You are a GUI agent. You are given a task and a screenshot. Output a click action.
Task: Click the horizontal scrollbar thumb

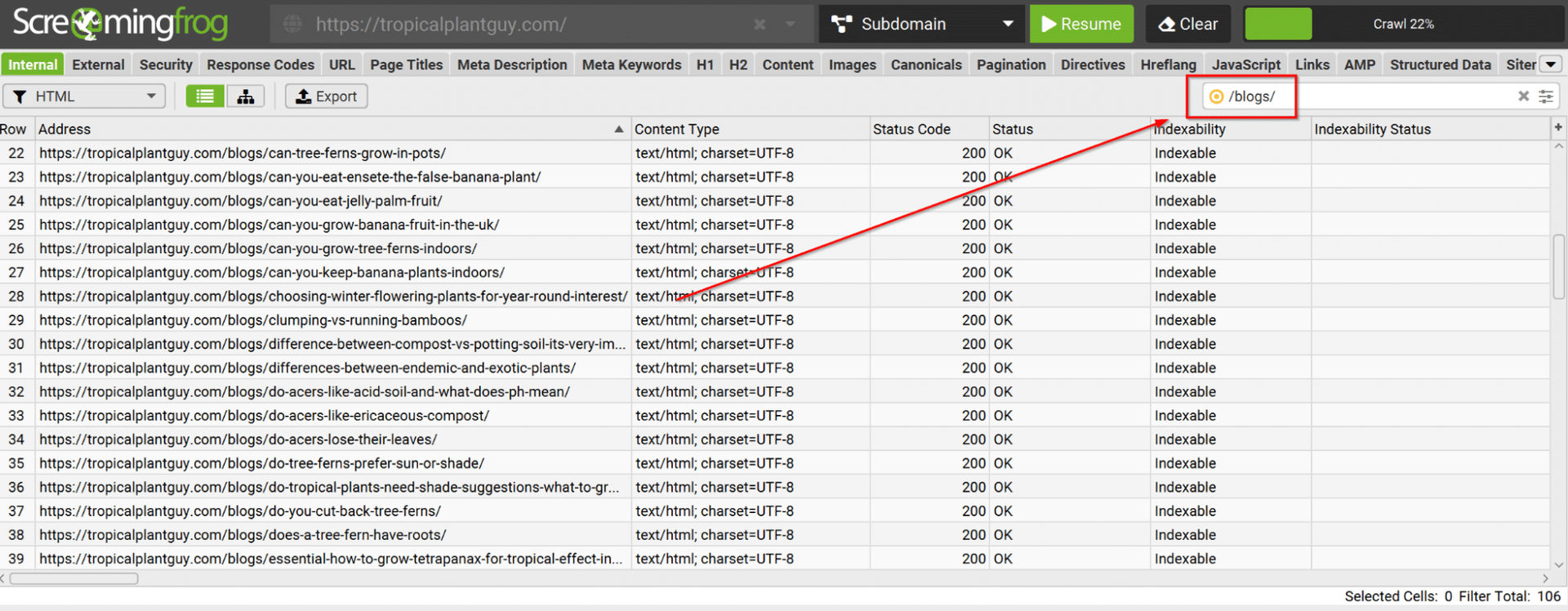pyautogui.click(x=73, y=578)
